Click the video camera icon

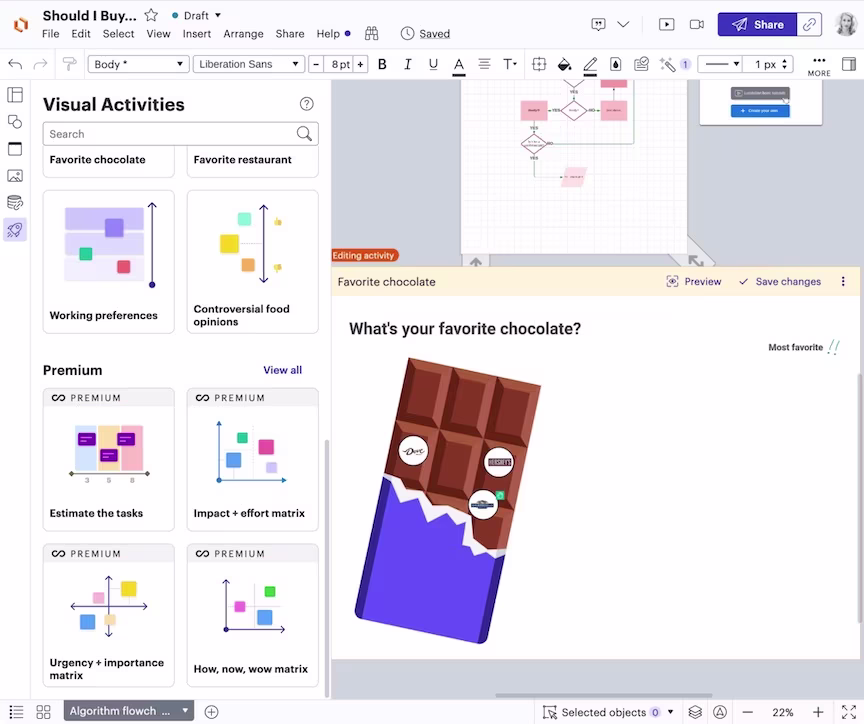[x=697, y=24]
